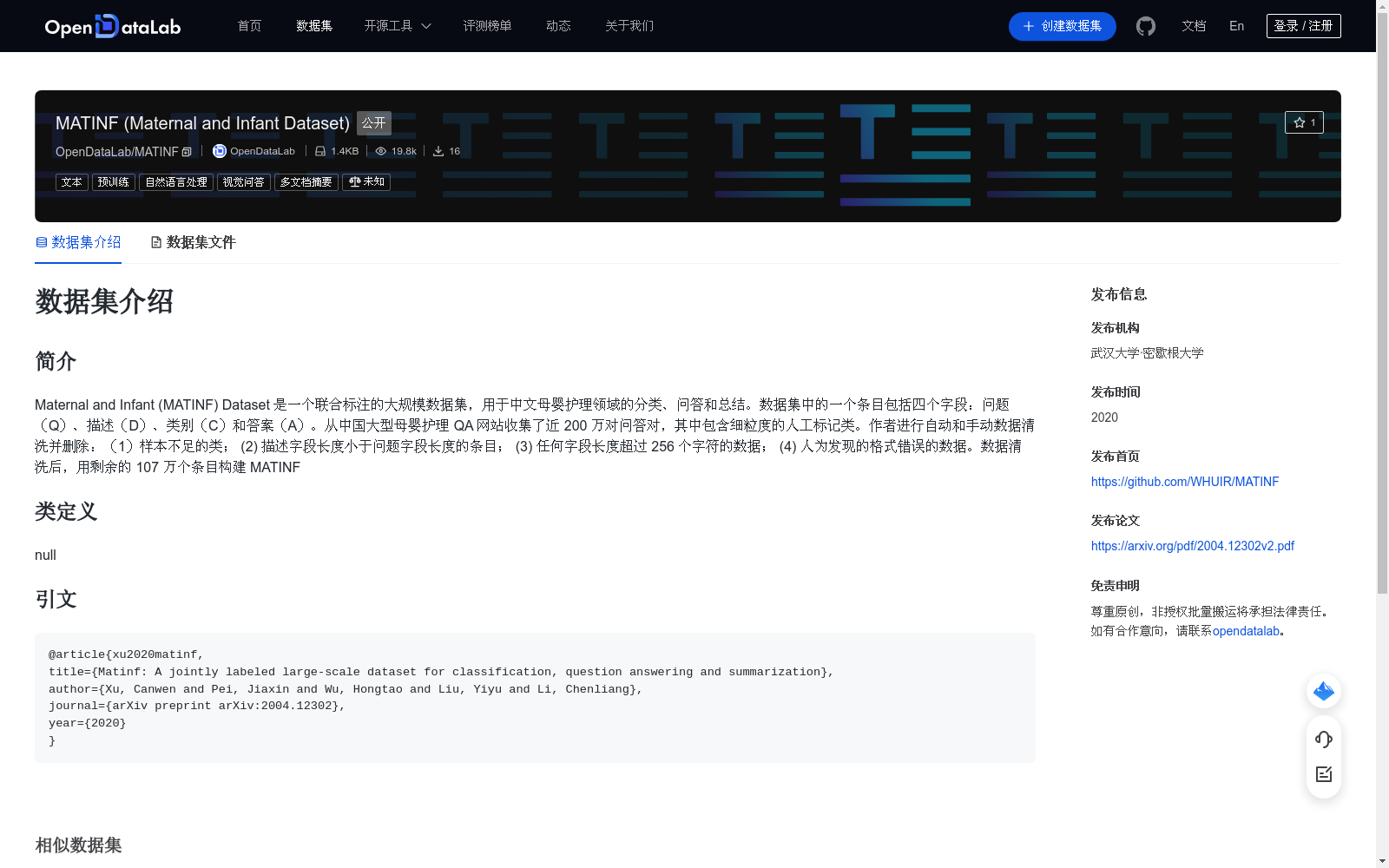Click the opendatalab contact link
Image resolution: width=1389 pixels, height=868 pixels.
click(1246, 631)
